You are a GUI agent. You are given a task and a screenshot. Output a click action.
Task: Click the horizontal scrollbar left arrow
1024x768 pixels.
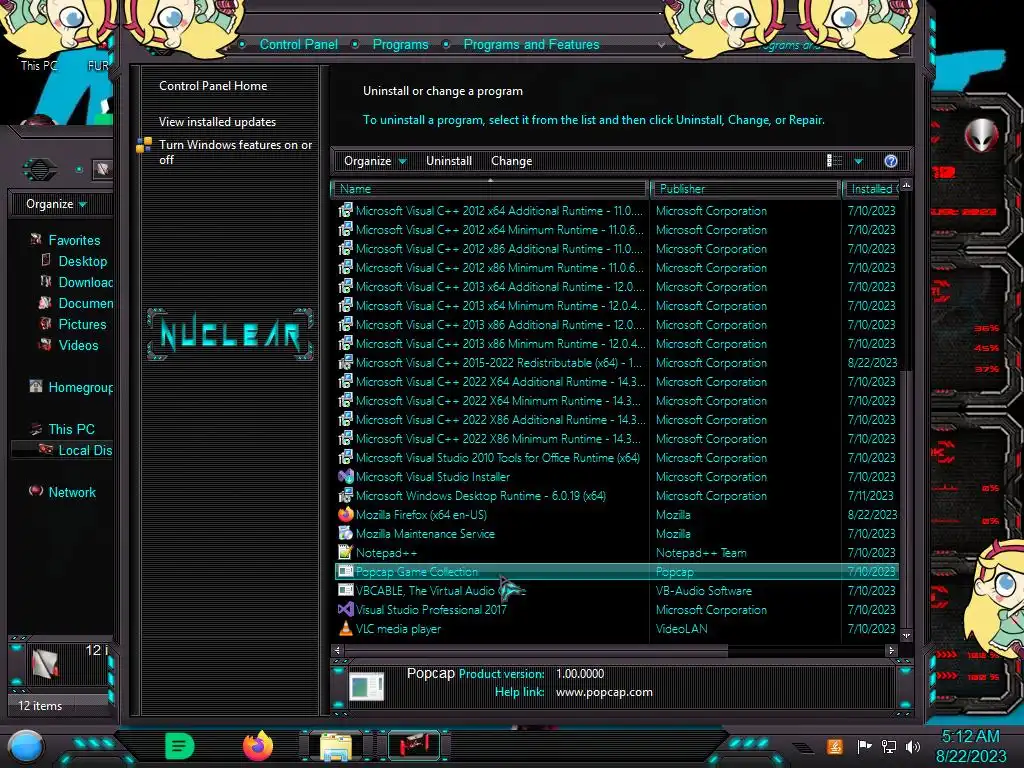338,650
